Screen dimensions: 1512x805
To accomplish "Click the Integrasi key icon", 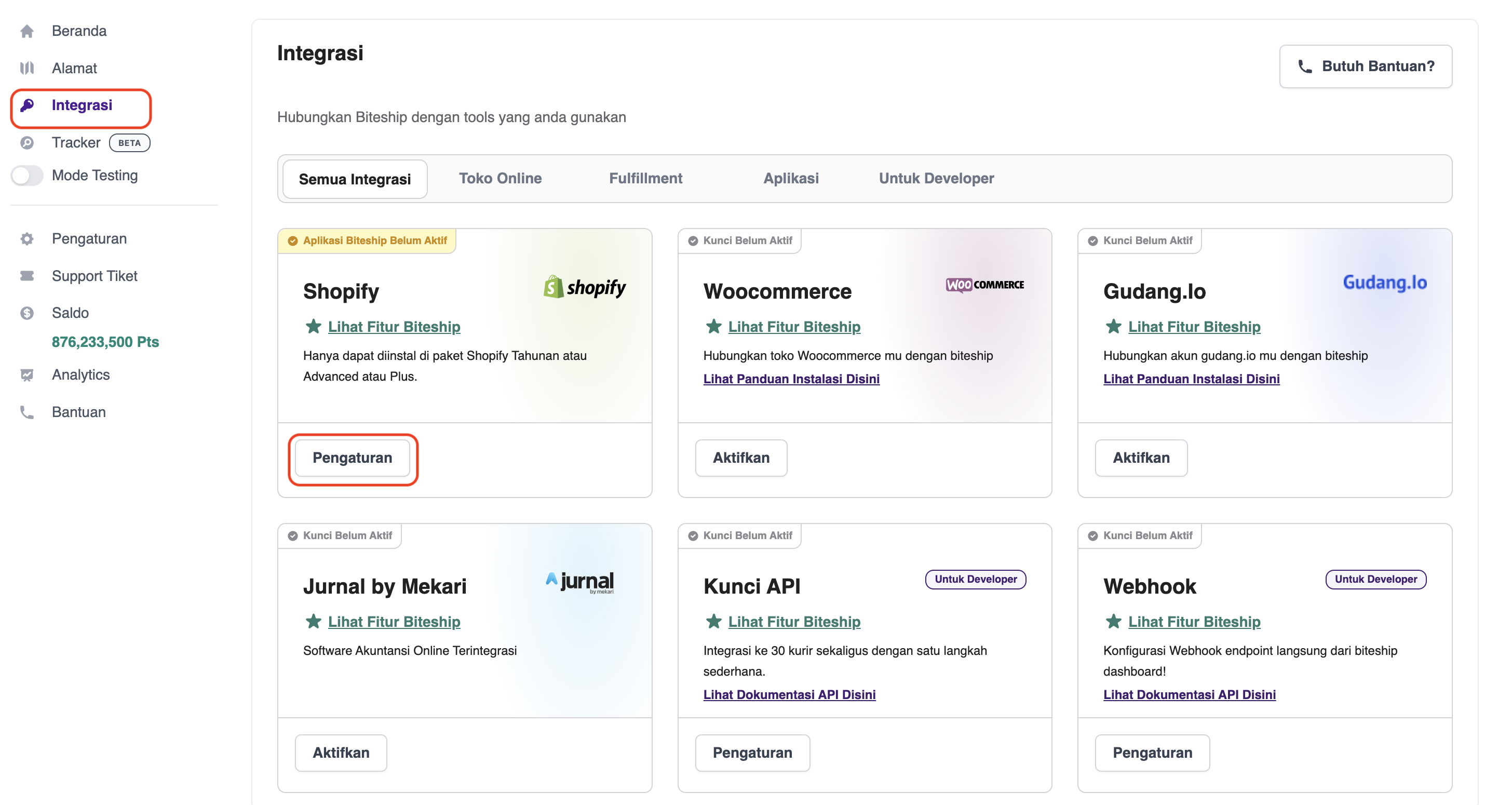I will click(x=27, y=105).
